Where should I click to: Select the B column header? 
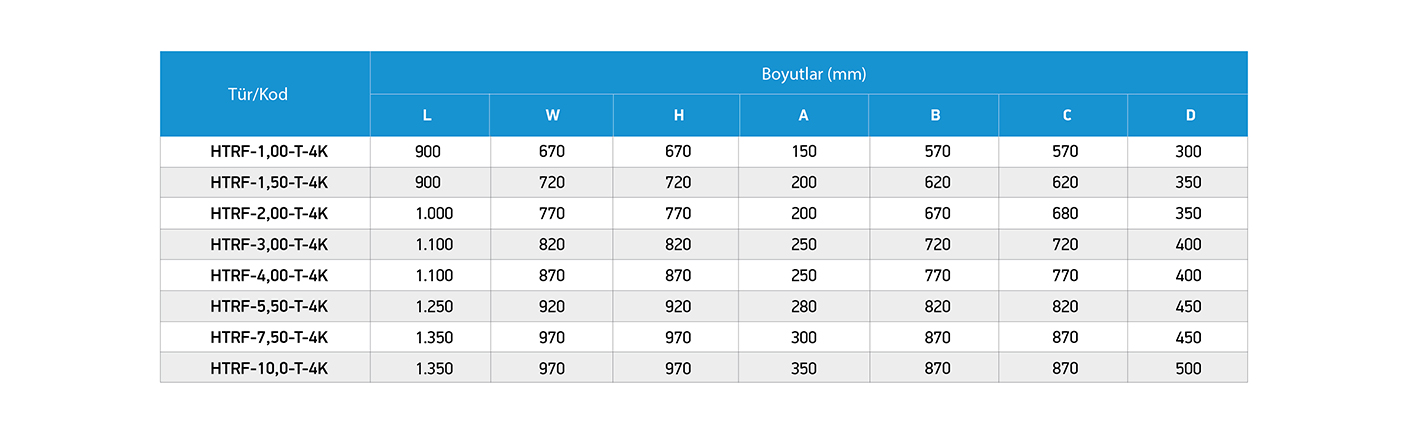click(934, 115)
